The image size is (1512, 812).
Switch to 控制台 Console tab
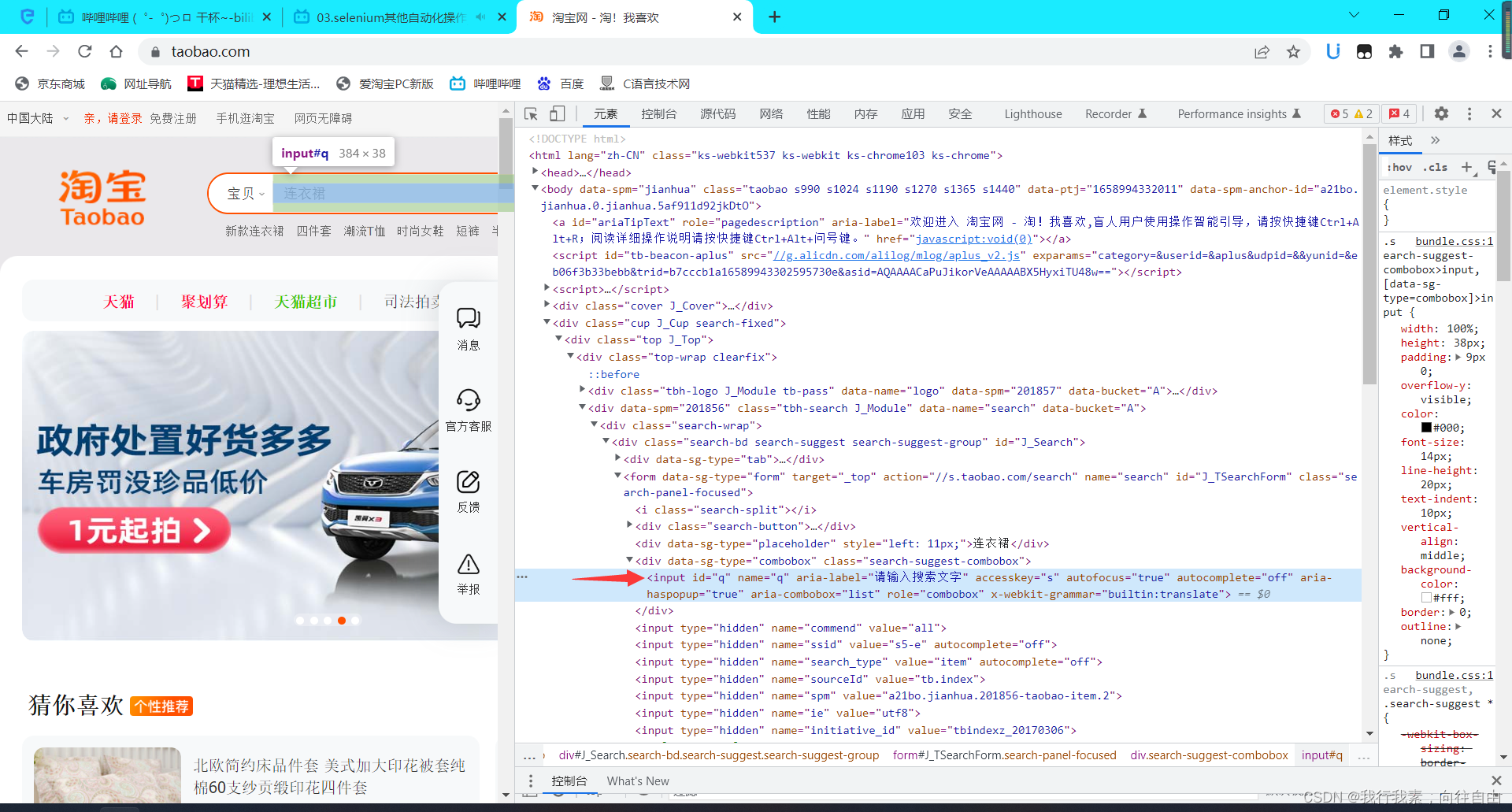point(659,114)
